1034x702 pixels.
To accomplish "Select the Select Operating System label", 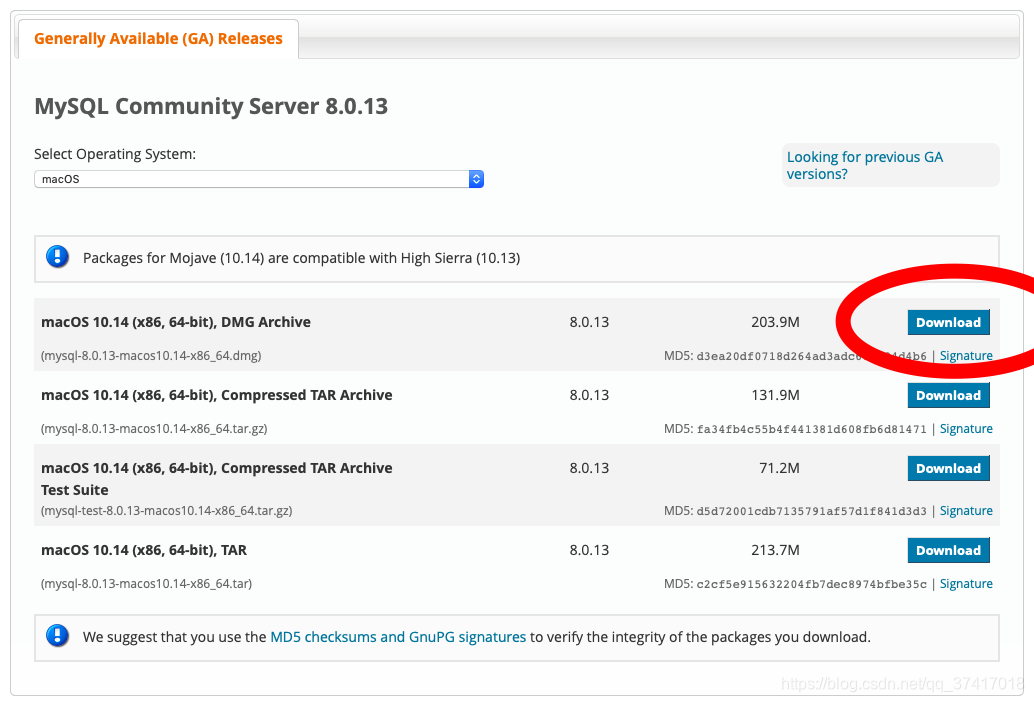I will (x=115, y=154).
